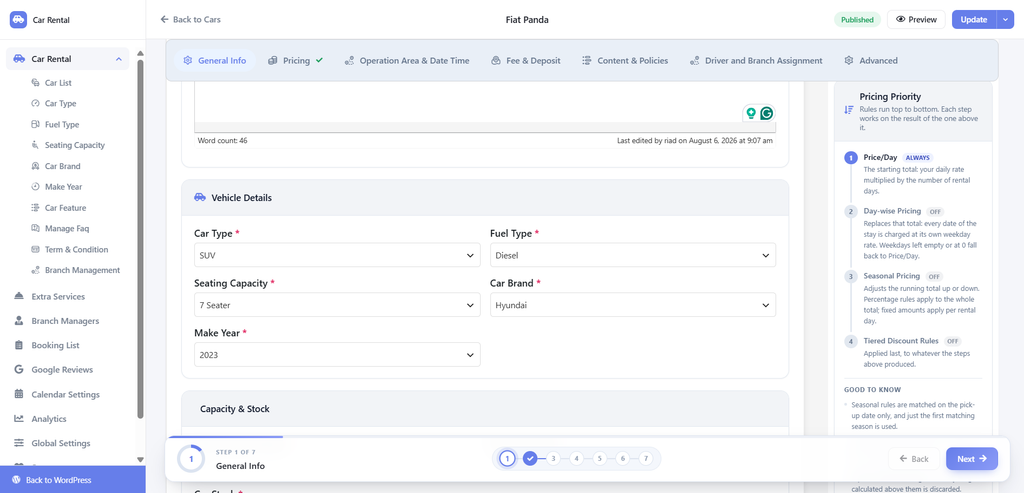Switch to the General Info tab

[214, 61]
